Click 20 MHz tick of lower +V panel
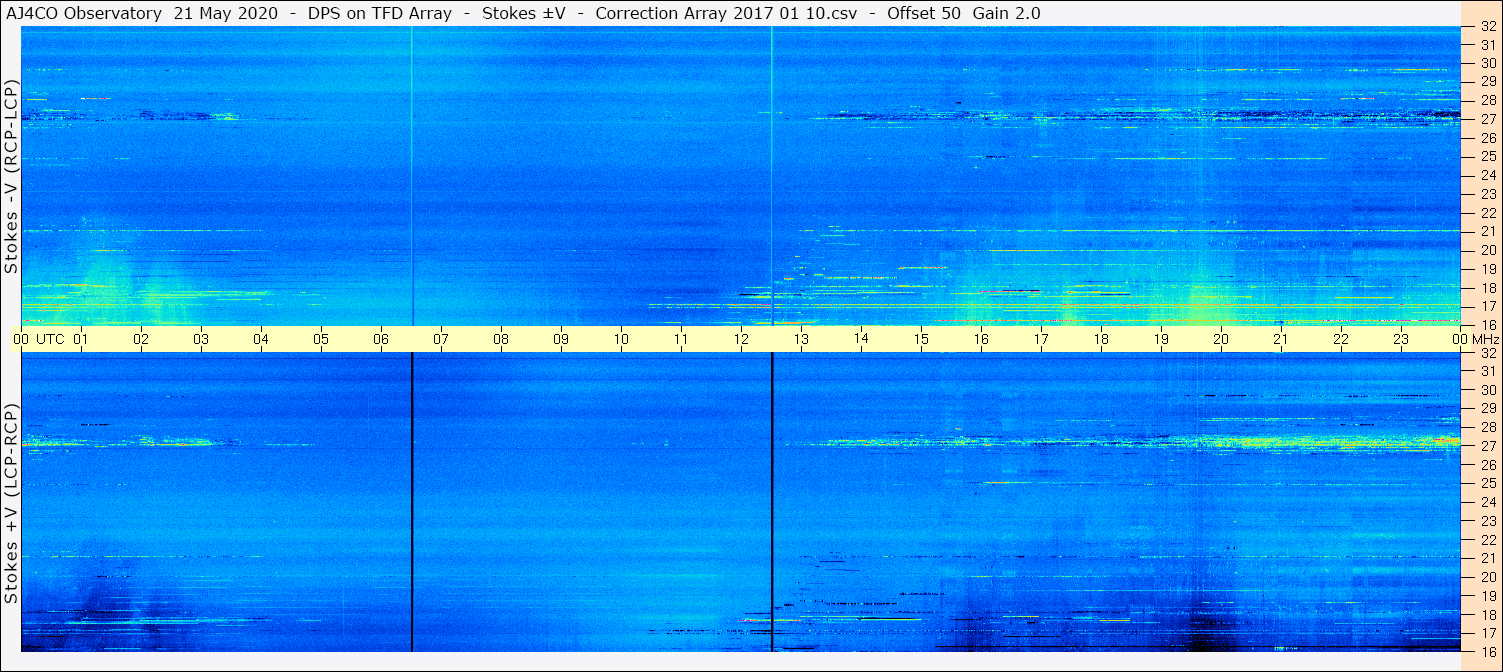1503x672 pixels. pos(1487,577)
